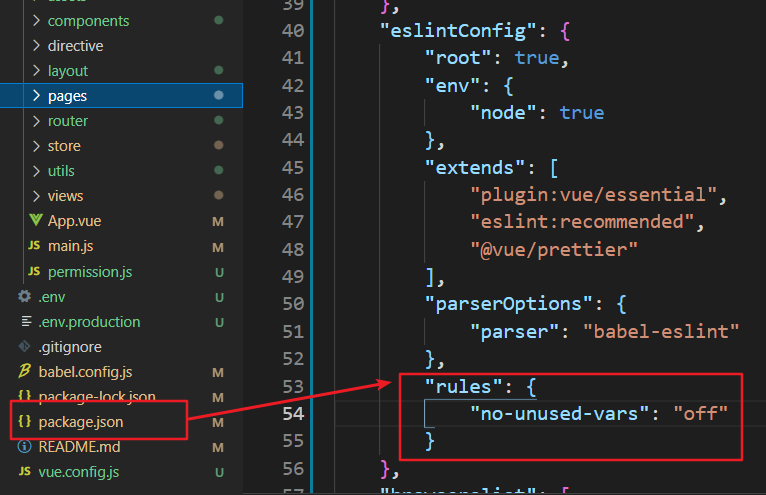Click line number 54 in the gutter
Viewport: 766px width, 495px height.
[x=293, y=413]
